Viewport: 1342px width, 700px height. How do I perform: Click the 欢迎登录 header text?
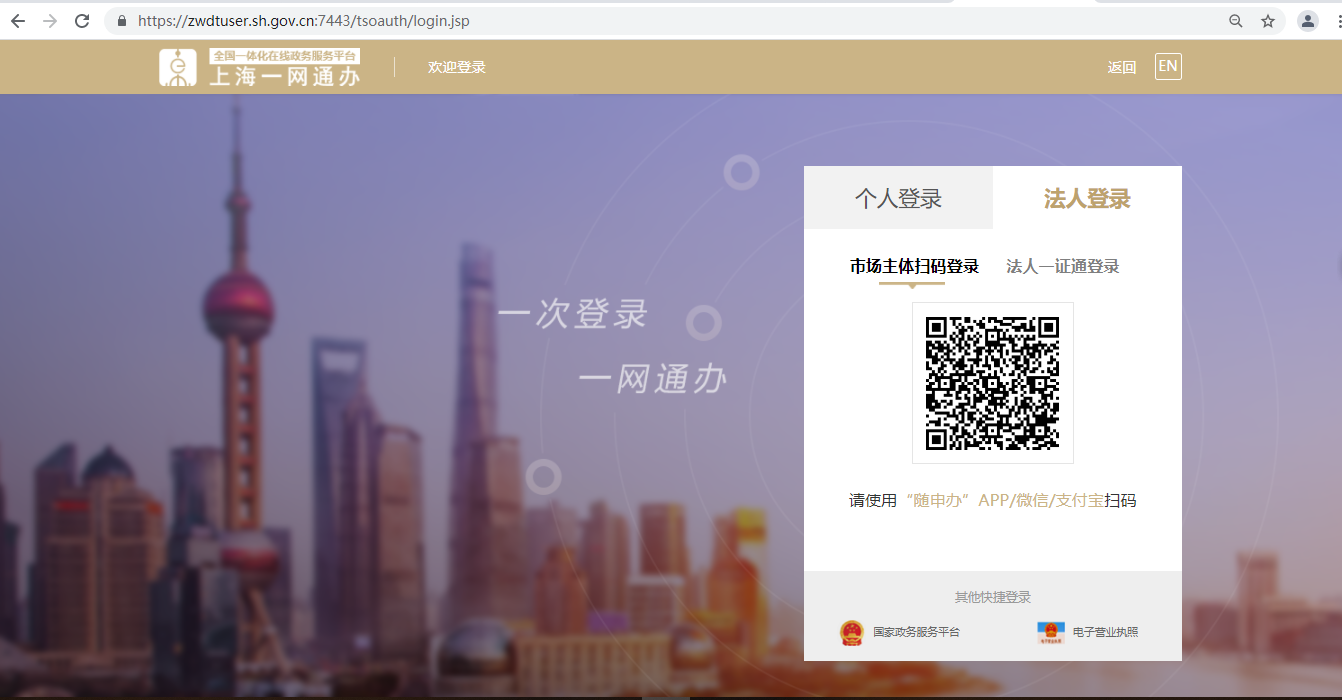457,67
